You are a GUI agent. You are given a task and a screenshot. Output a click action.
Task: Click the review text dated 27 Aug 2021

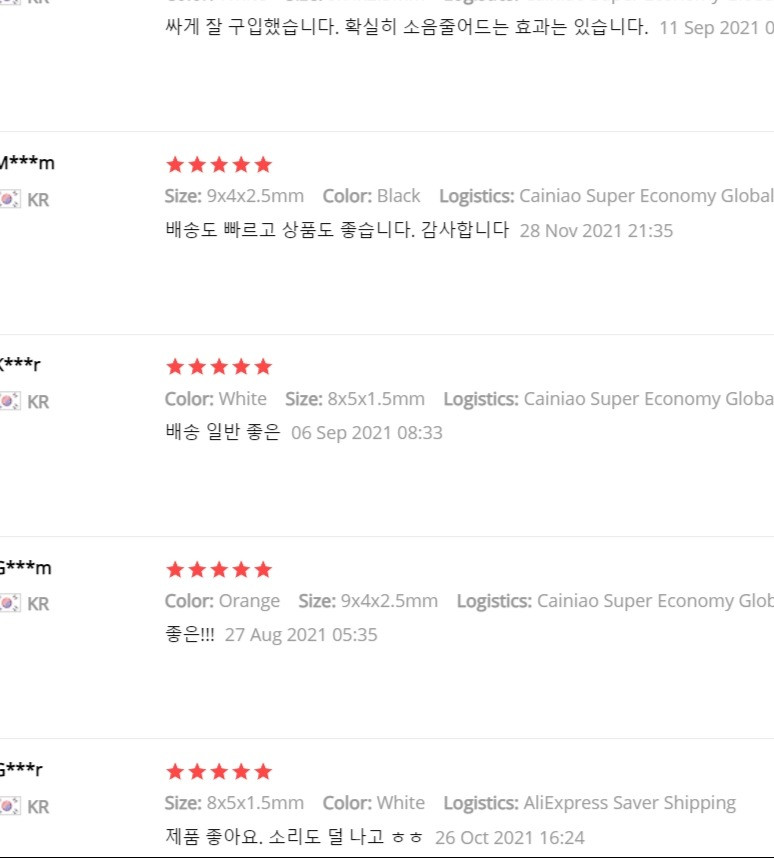[190, 634]
